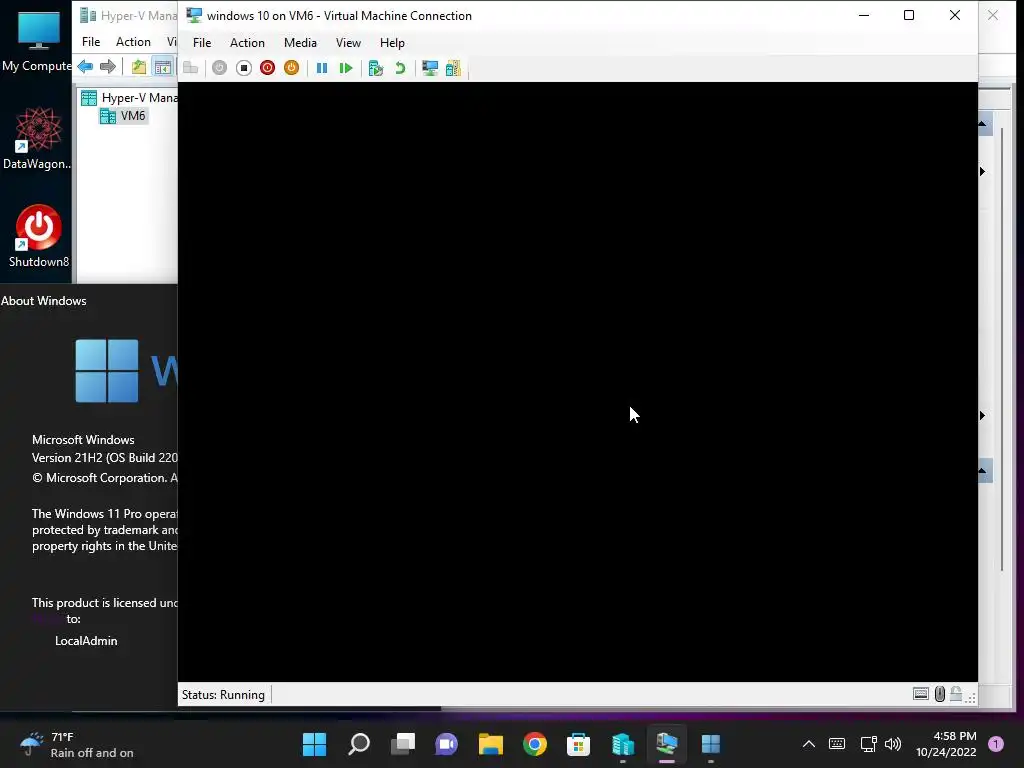This screenshot has width=1024, height=768.
Task: Click the black VM display area
Action: pyautogui.click(x=577, y=382)
